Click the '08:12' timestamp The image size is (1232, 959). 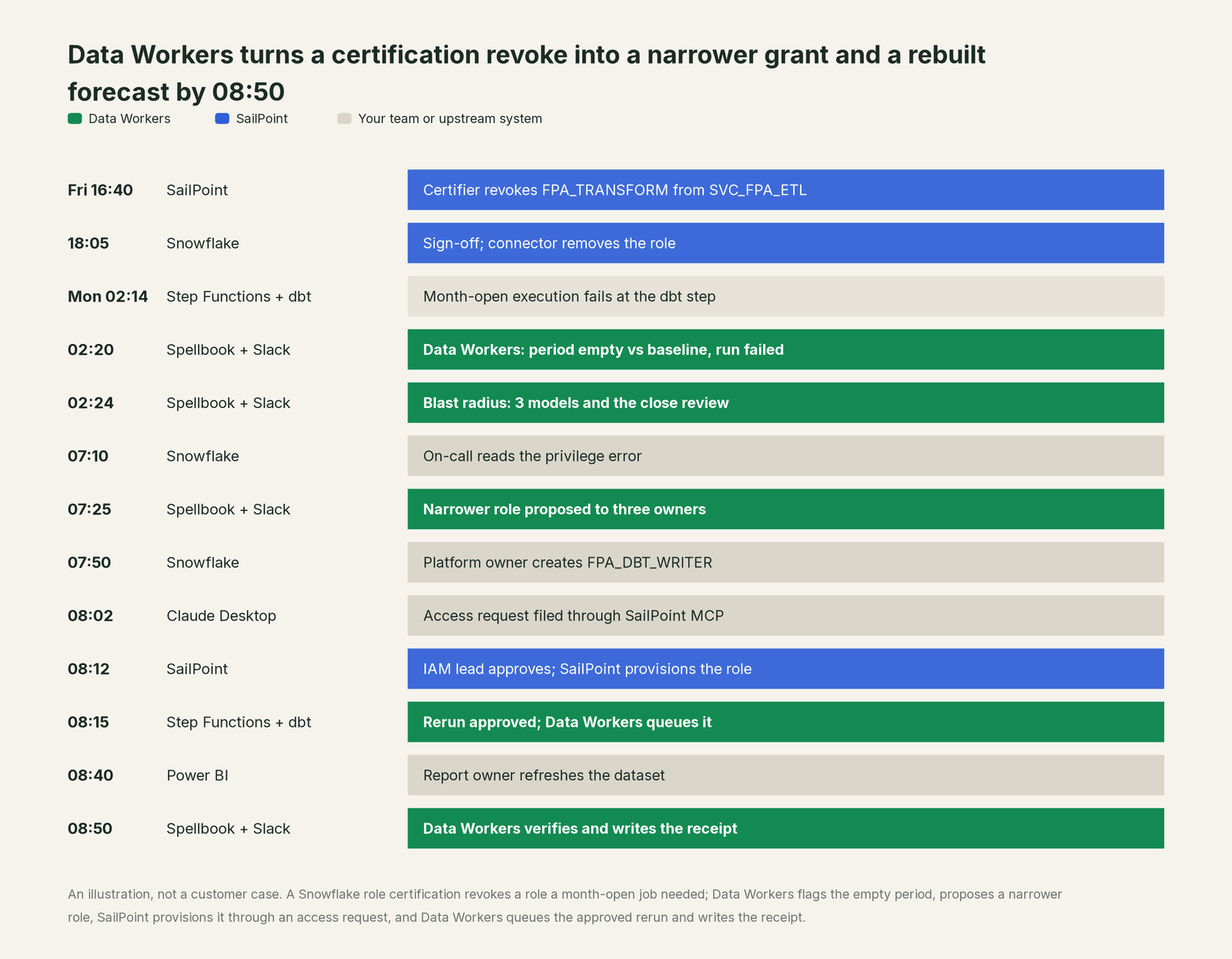(89, 669)
